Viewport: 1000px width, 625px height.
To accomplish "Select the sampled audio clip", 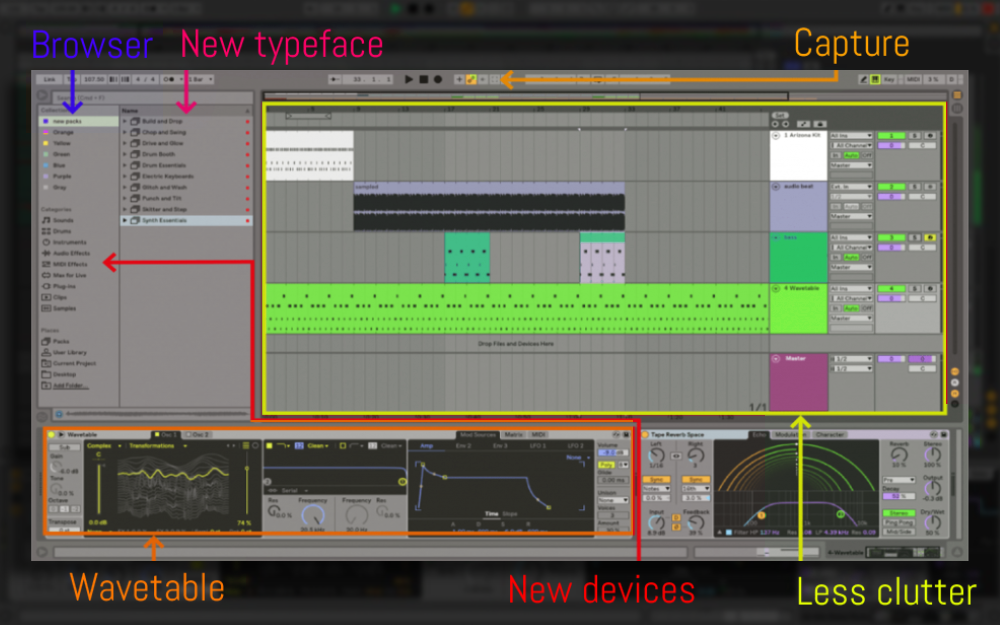I will [x=489, y=207].
